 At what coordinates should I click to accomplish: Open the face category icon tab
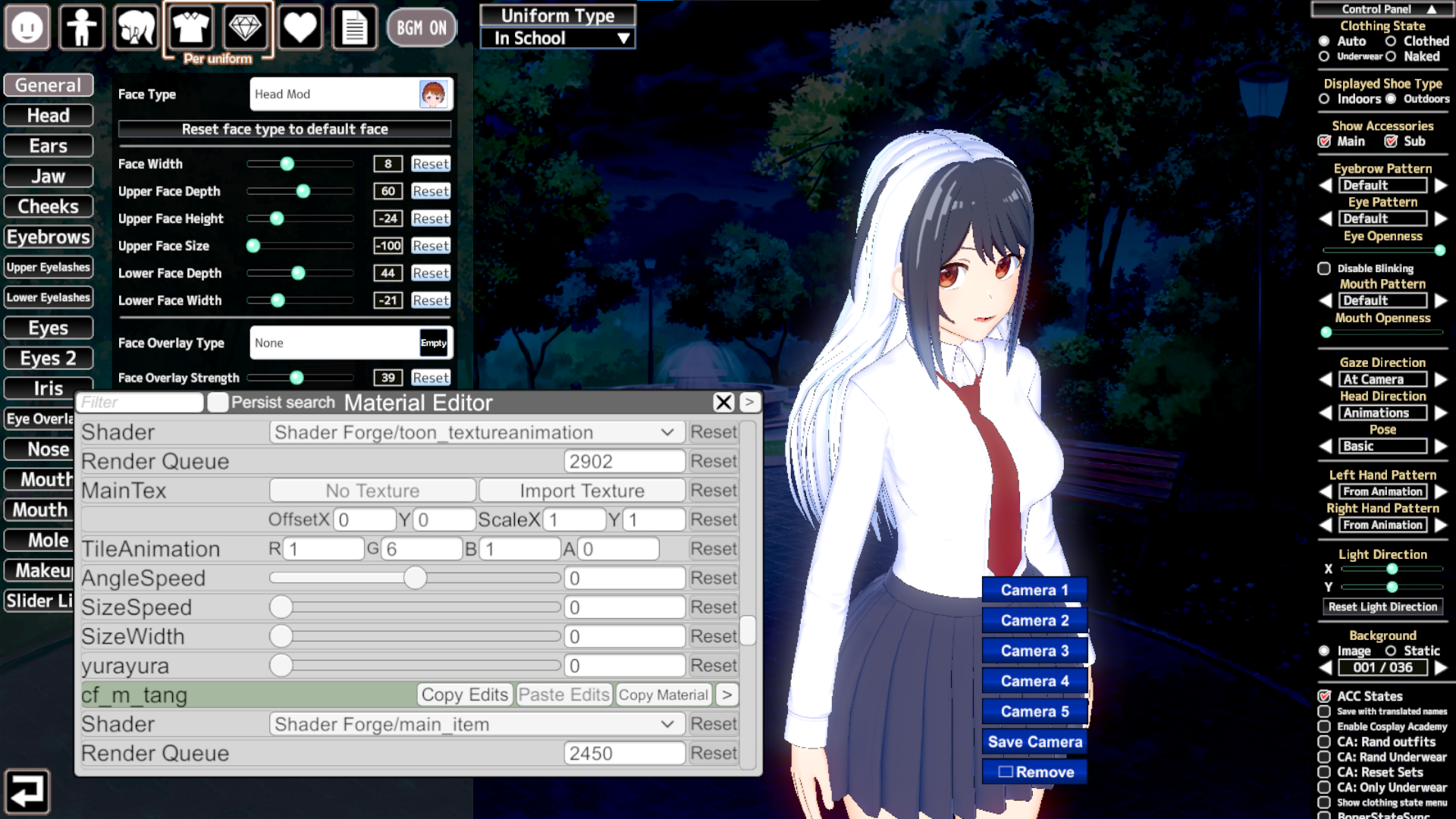(27, 28)
